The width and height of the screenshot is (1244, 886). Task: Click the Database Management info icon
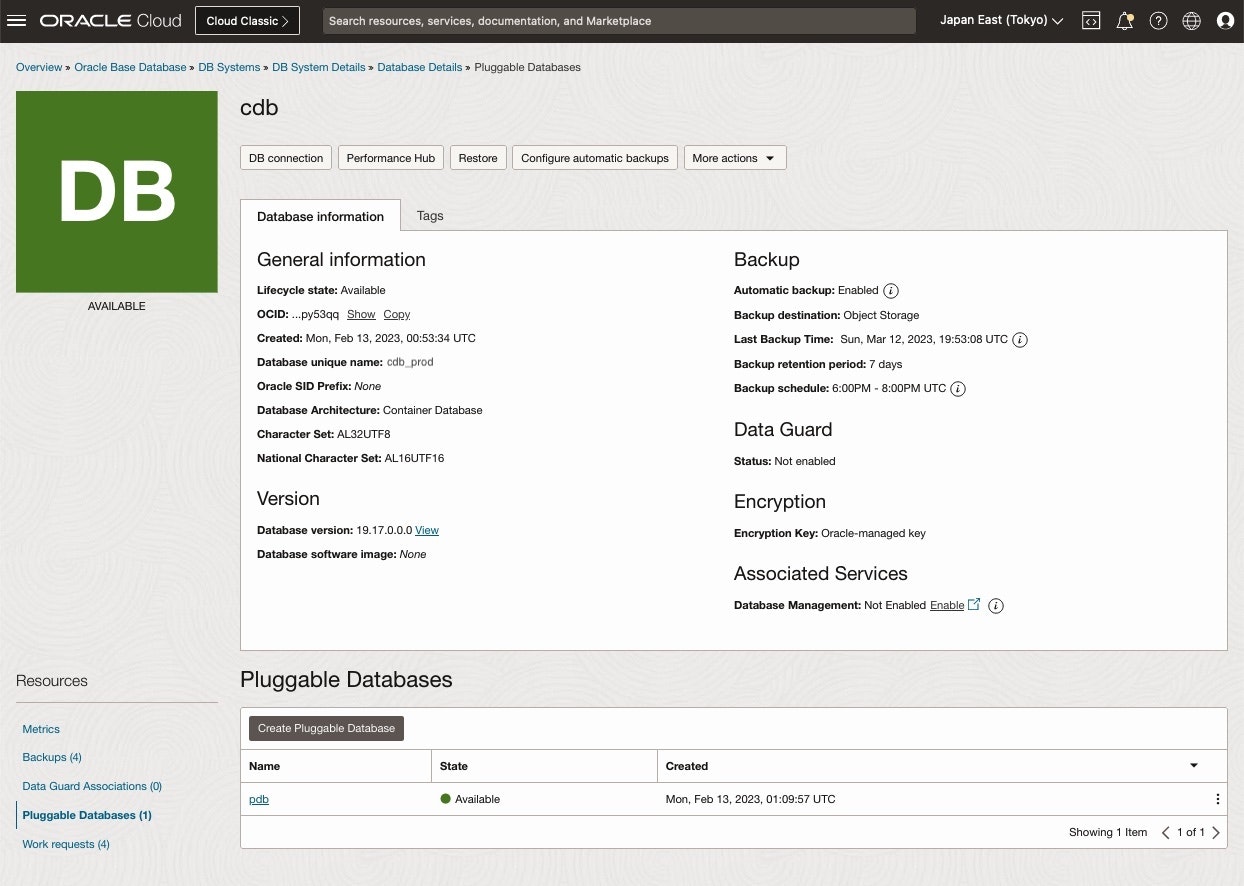click(996, 606)
